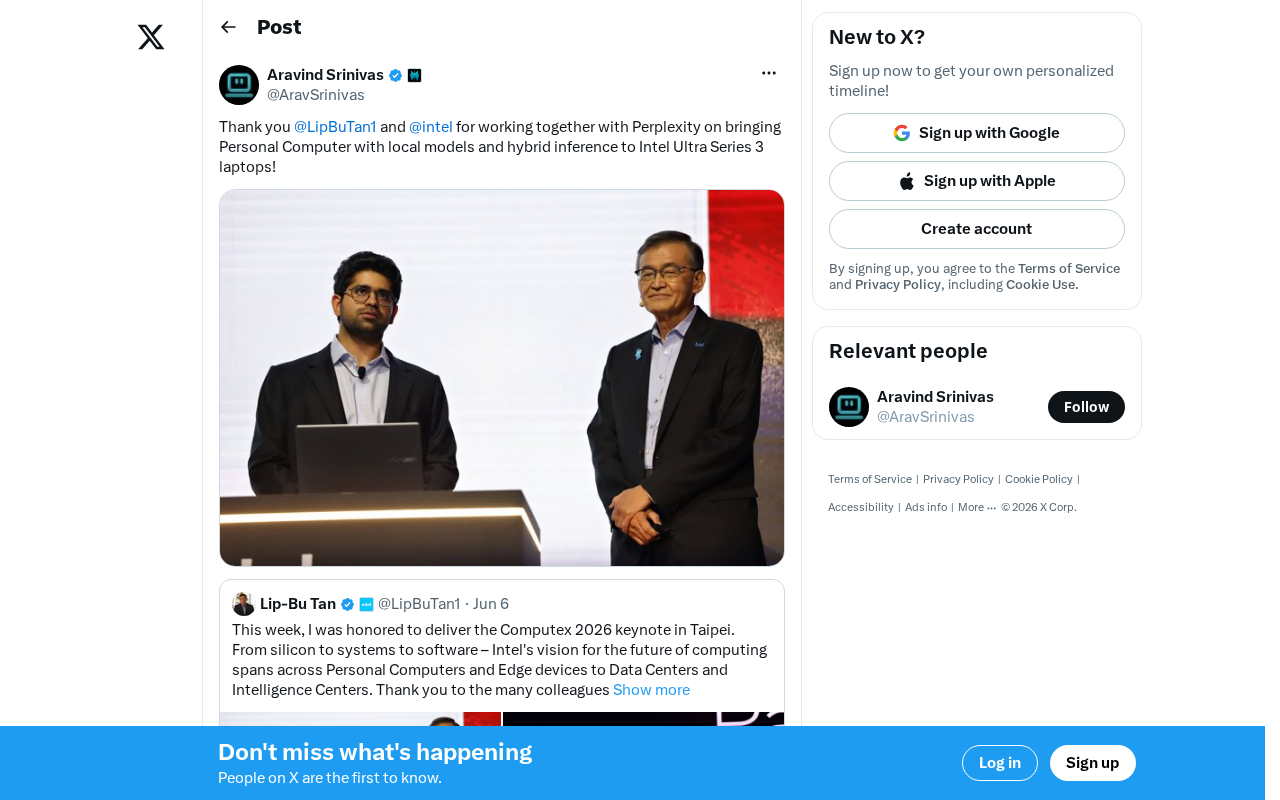
Task: Open @AravSrinivas handle in Relevant people
Action: tap(926, 417)
